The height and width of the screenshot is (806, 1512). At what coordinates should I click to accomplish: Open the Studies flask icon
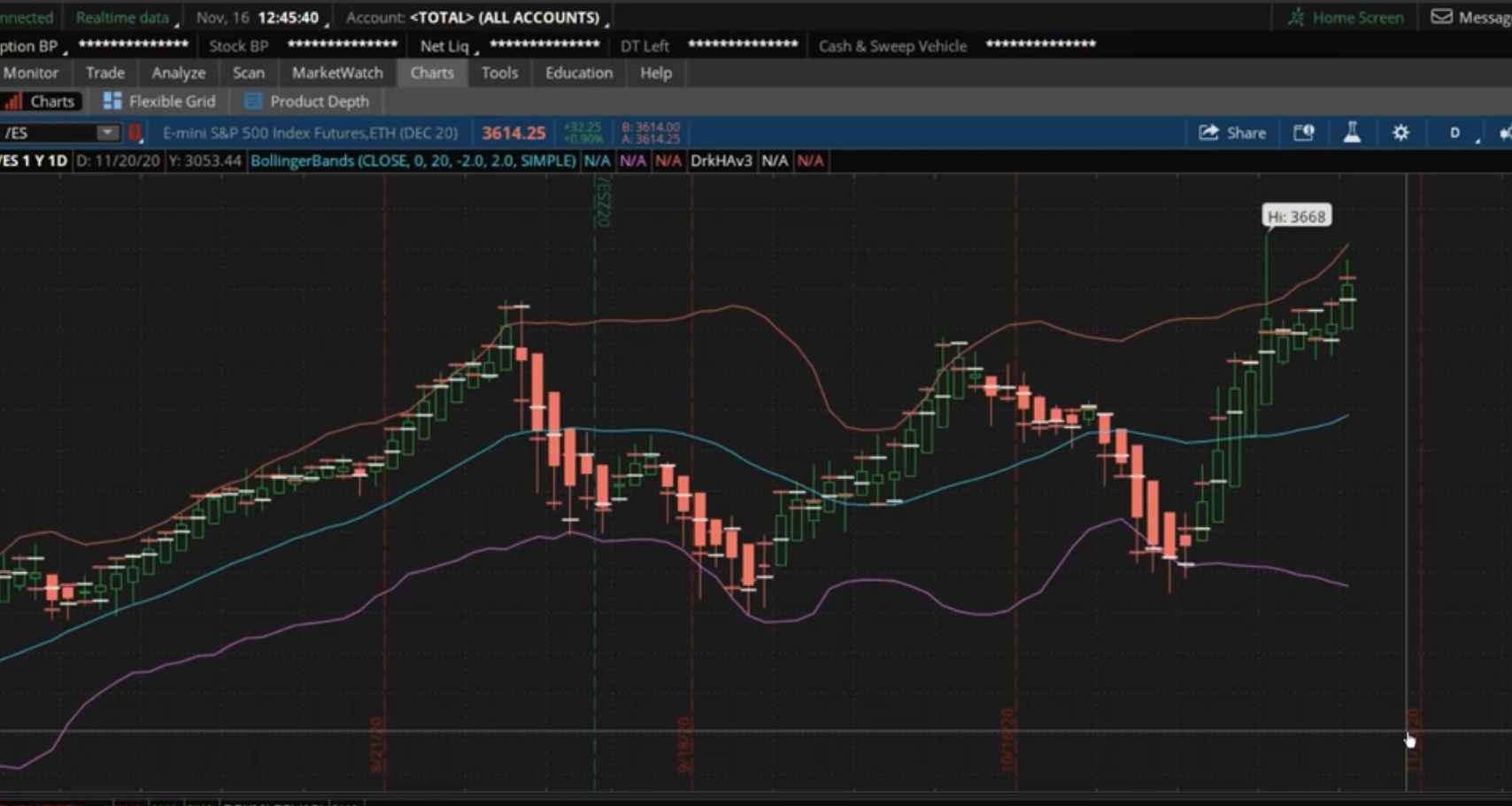click(1352, 133)
